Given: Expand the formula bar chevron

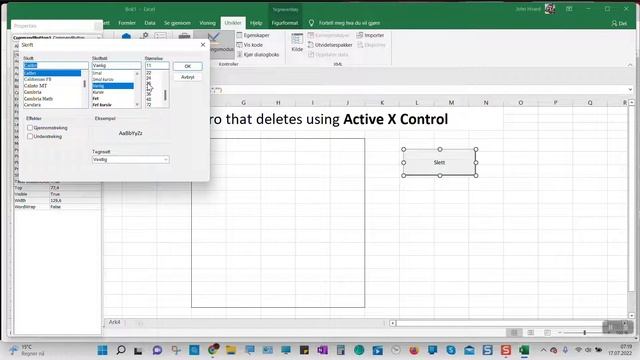Looking at the screenshot, I should pyautogui.click(x=630, y=89).
